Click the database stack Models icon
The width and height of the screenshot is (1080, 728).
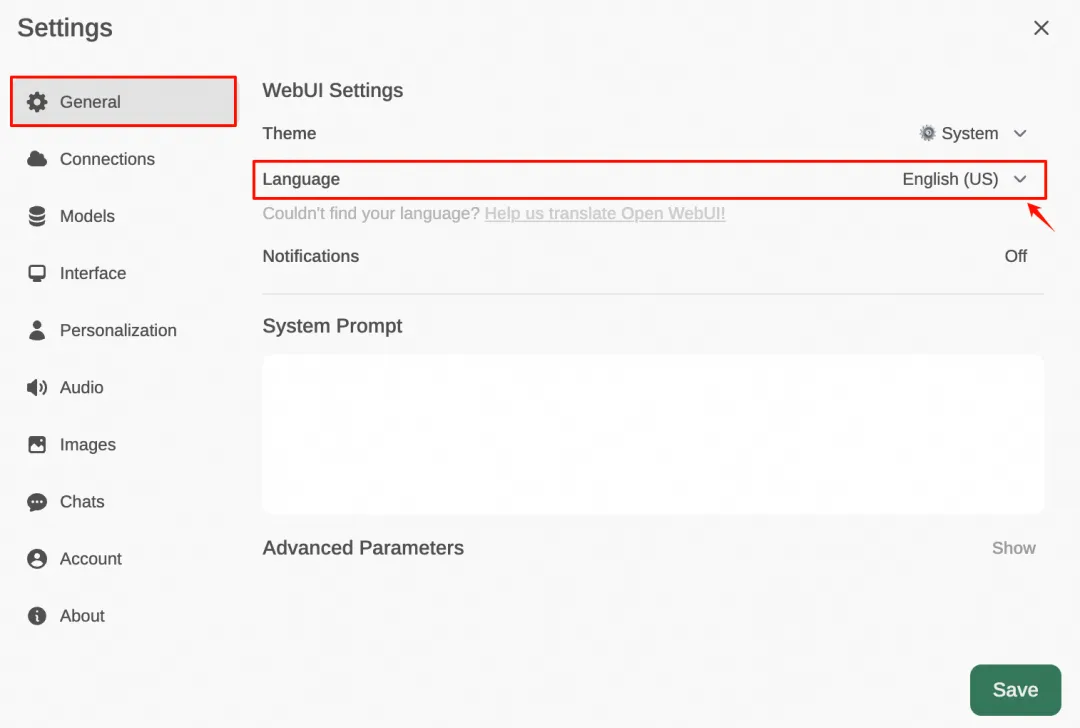coord(37,216)
